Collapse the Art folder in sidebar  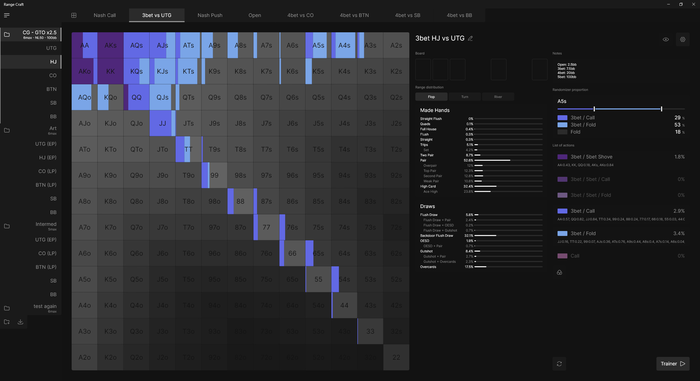pos(7,130)
